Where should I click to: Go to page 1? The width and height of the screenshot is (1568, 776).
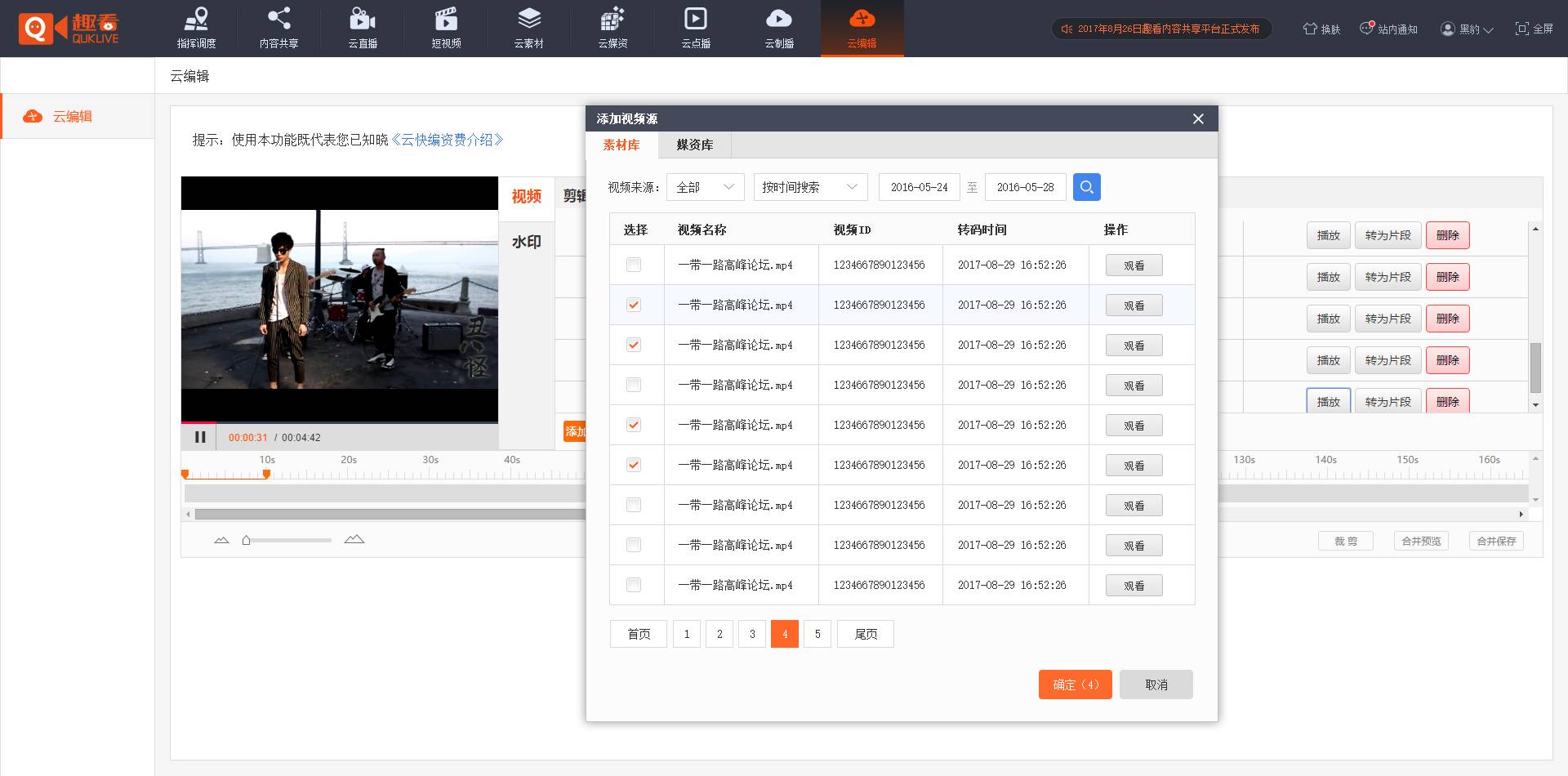click(x=687, y=634)
